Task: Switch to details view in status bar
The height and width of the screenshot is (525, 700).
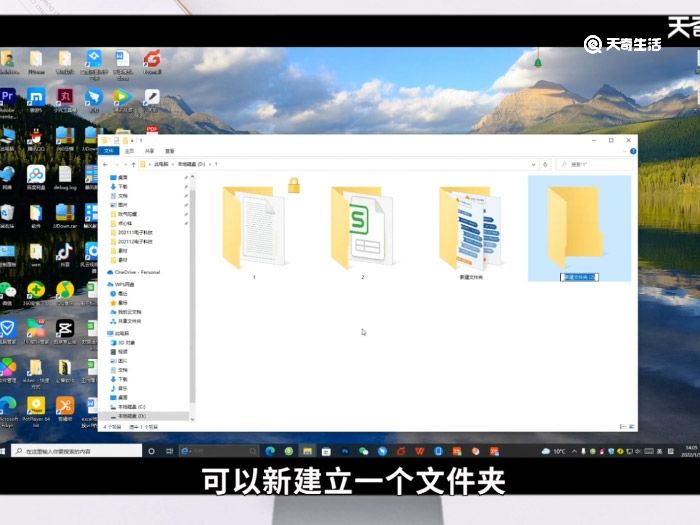Action: (623, 427)
